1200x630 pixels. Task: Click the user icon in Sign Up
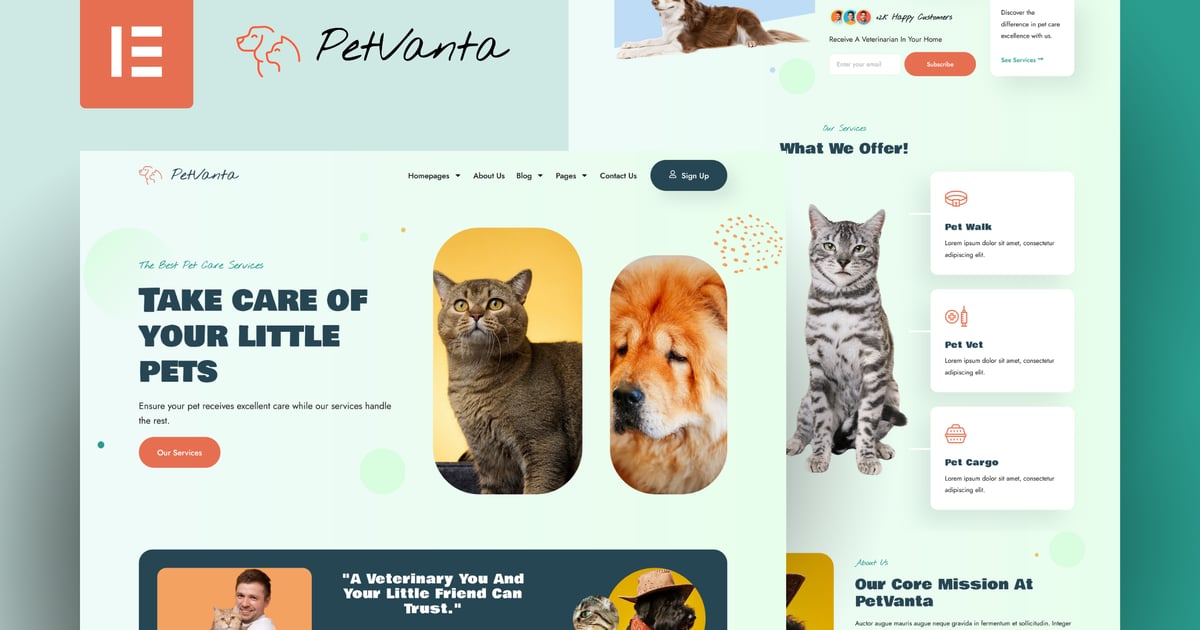tap(673, 175)
